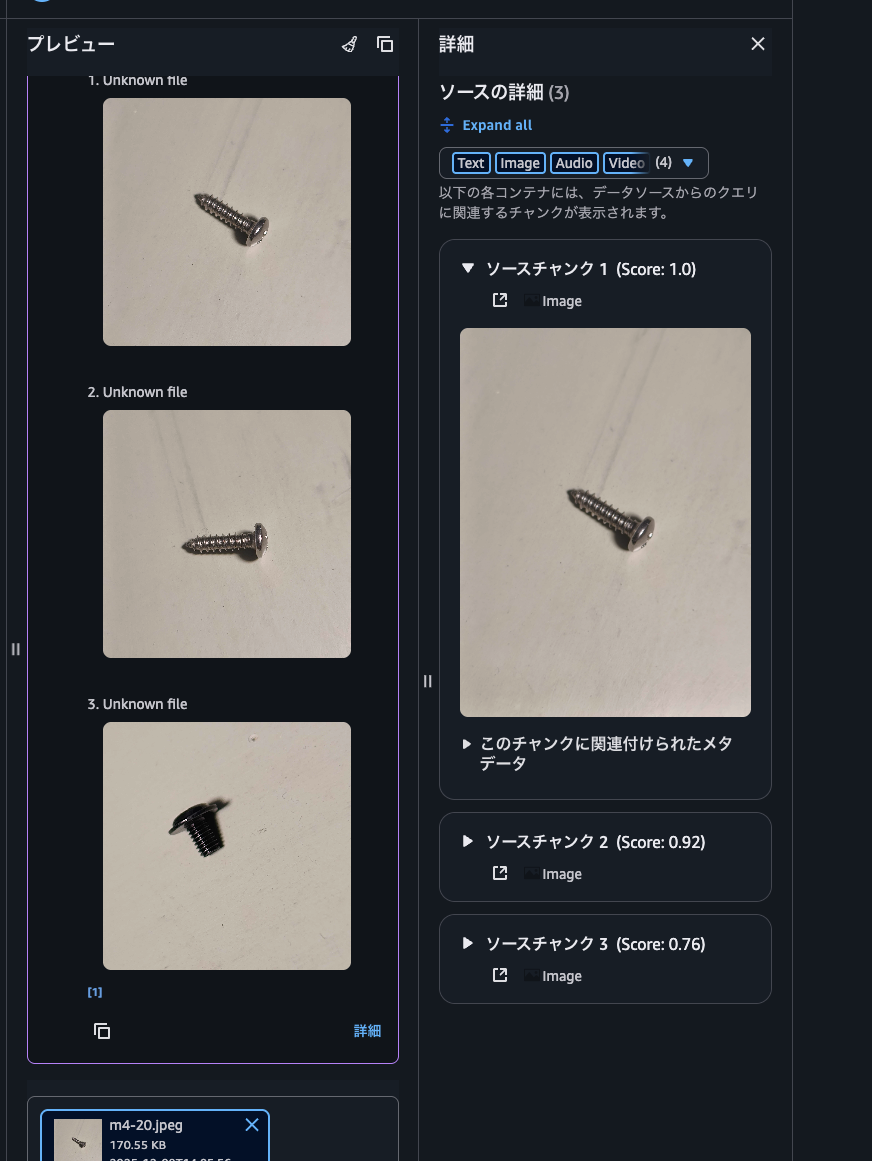This screenshot has height=1161, width=872.
Task: Click the 詳細 link below the citation
Action: coord(367,1031)
